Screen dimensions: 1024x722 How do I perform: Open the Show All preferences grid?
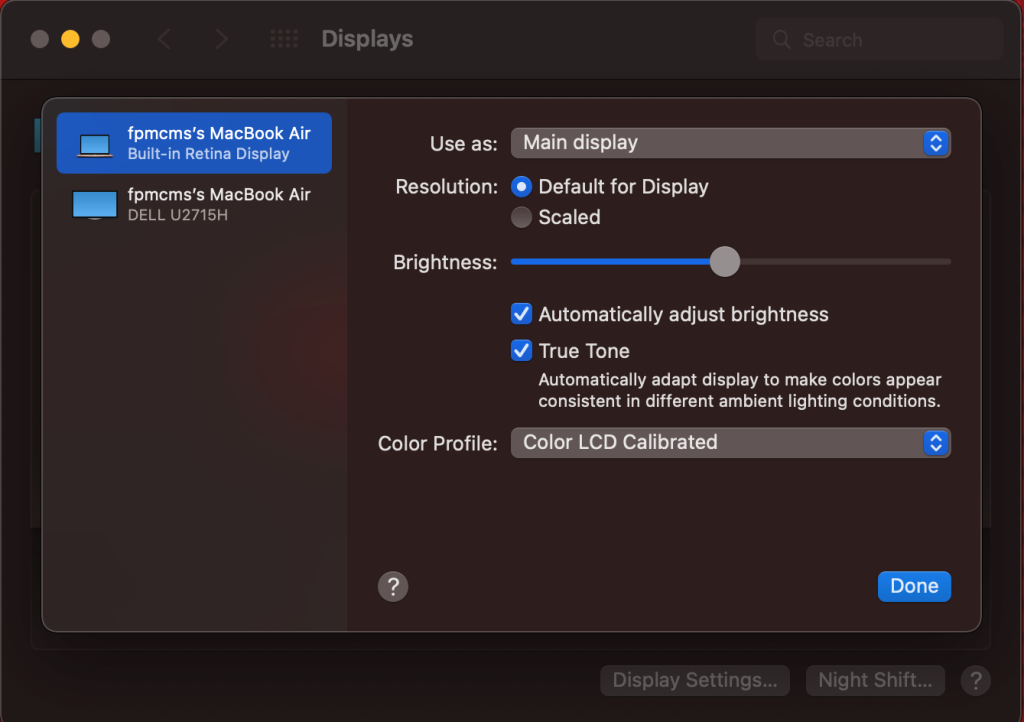tap(284, 39)
